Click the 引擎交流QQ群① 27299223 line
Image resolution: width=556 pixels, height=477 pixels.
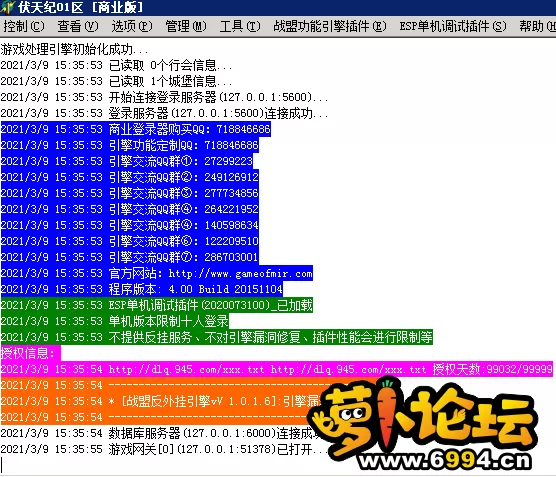tap(127, 161)
